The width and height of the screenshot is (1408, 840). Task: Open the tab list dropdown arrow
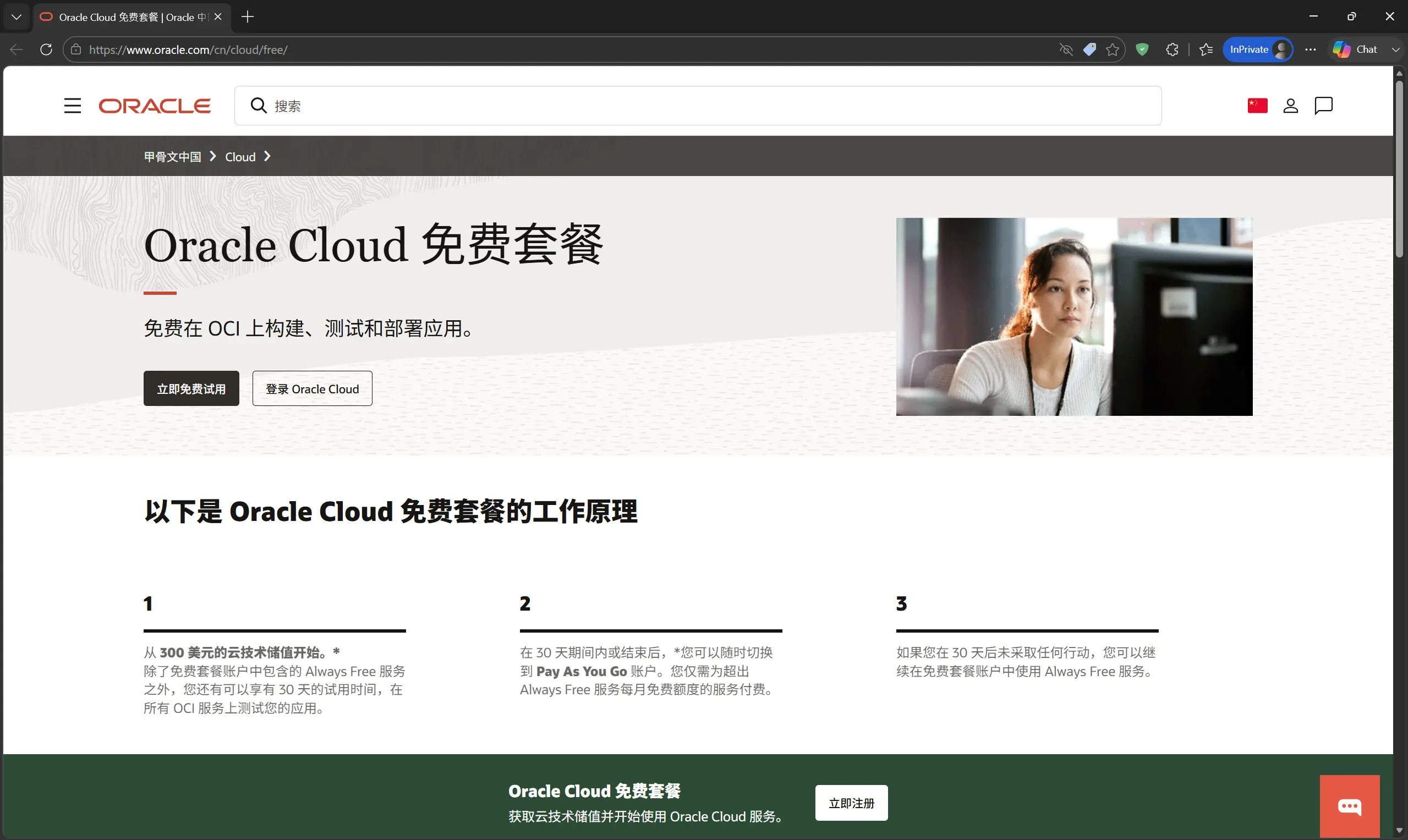click(x=17, y=17)
